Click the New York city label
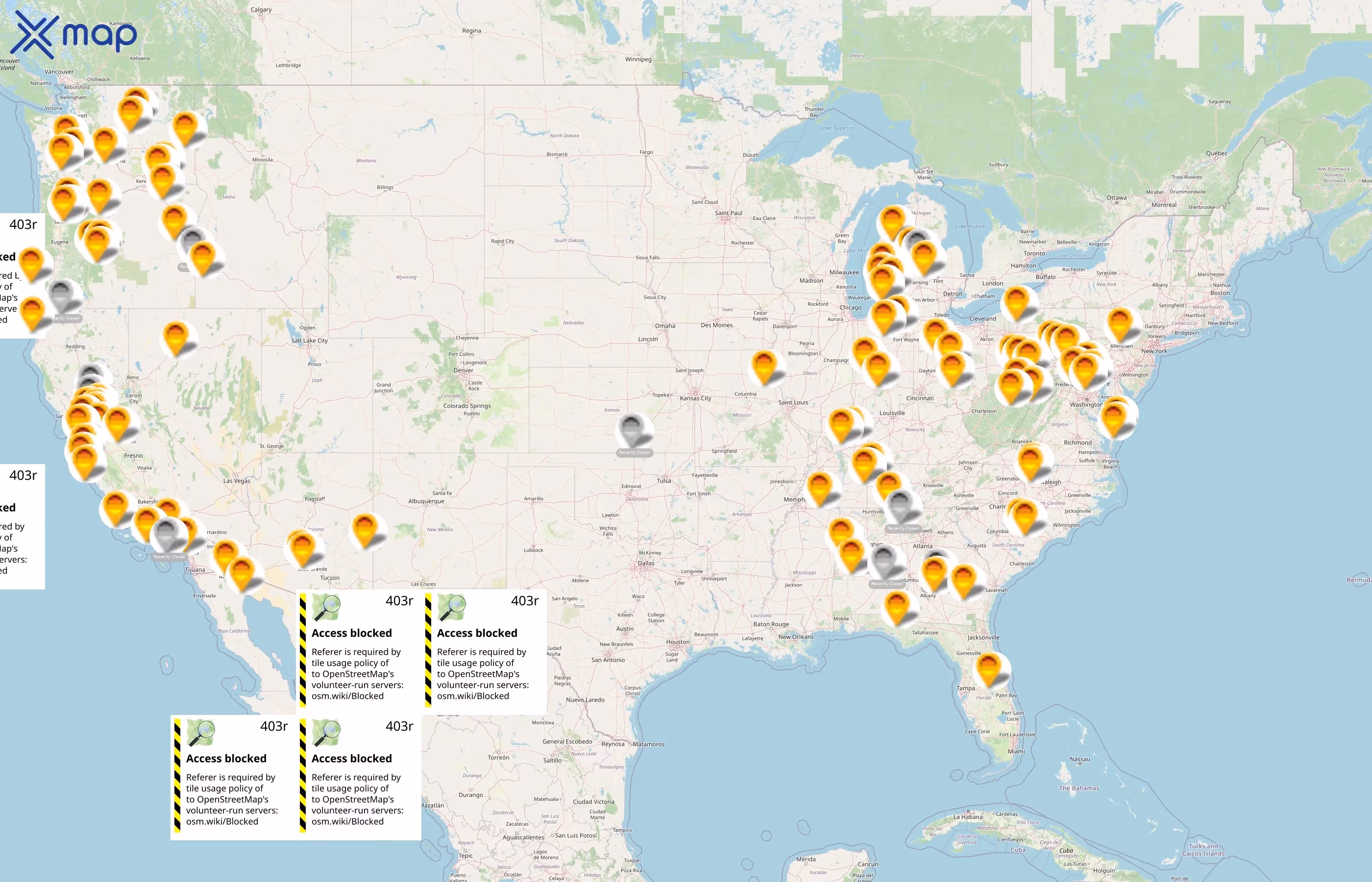The image size is (1372, 882). [1154, 351]
